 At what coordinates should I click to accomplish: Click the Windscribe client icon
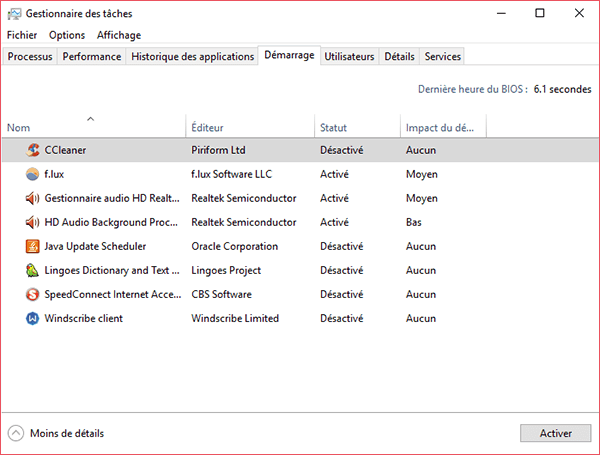[x=33, y=318]
